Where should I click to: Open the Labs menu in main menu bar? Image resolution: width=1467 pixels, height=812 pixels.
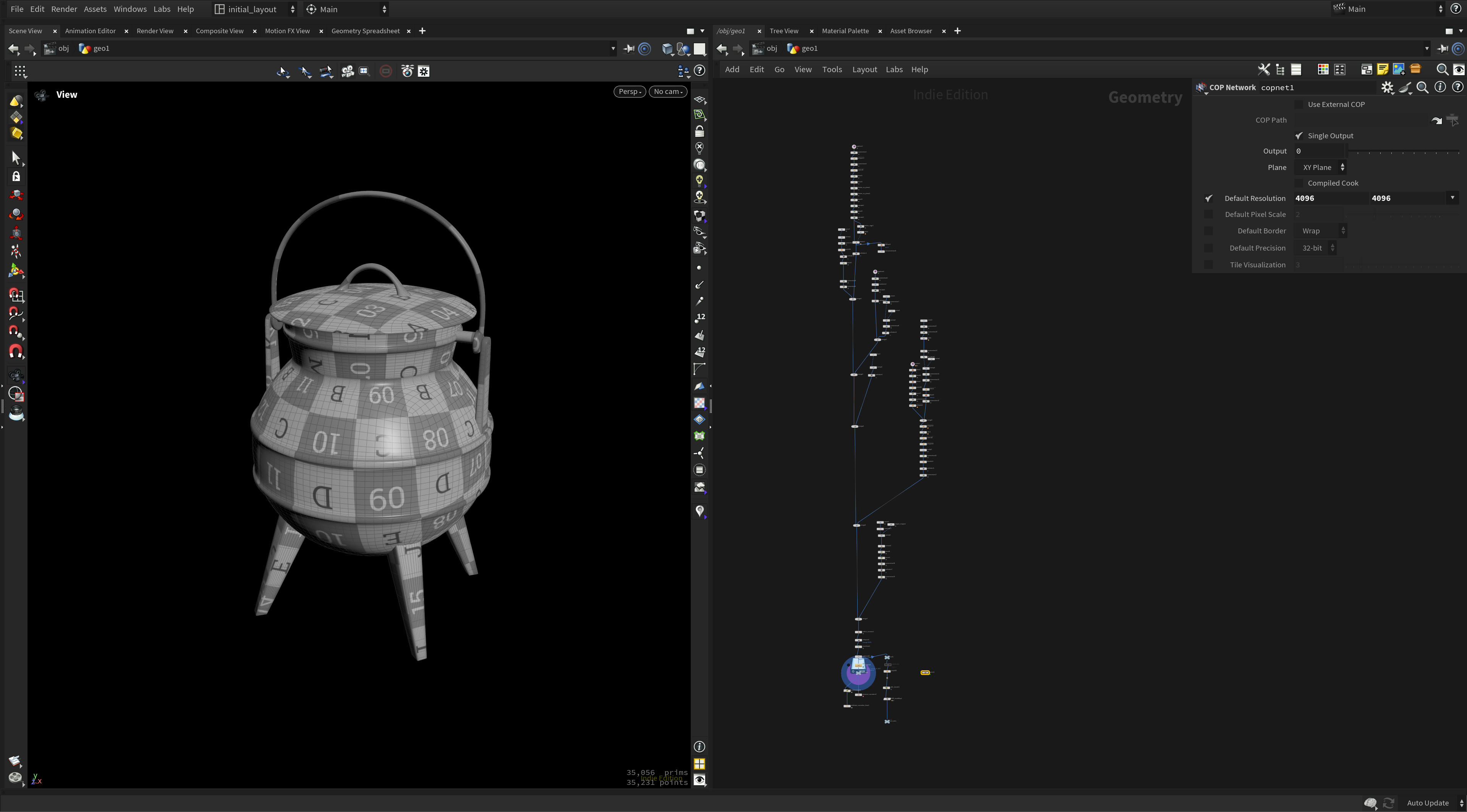point(162,9)
